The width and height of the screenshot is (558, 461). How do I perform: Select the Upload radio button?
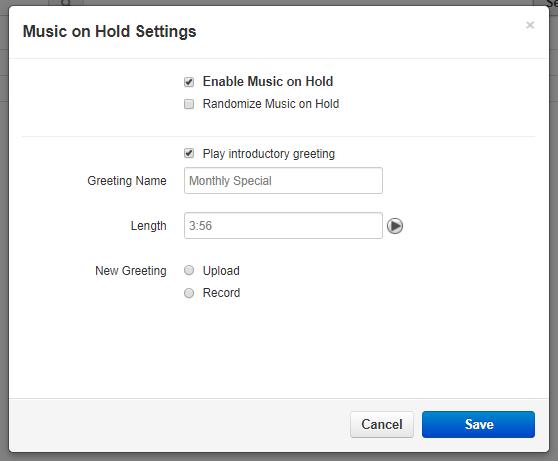[x=189, y=270]
